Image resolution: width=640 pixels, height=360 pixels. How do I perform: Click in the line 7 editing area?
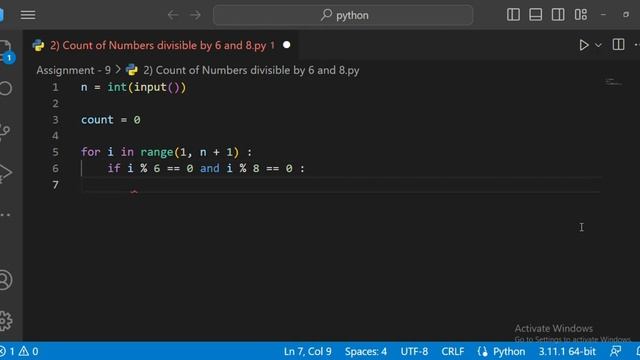(x=340, y=185)
